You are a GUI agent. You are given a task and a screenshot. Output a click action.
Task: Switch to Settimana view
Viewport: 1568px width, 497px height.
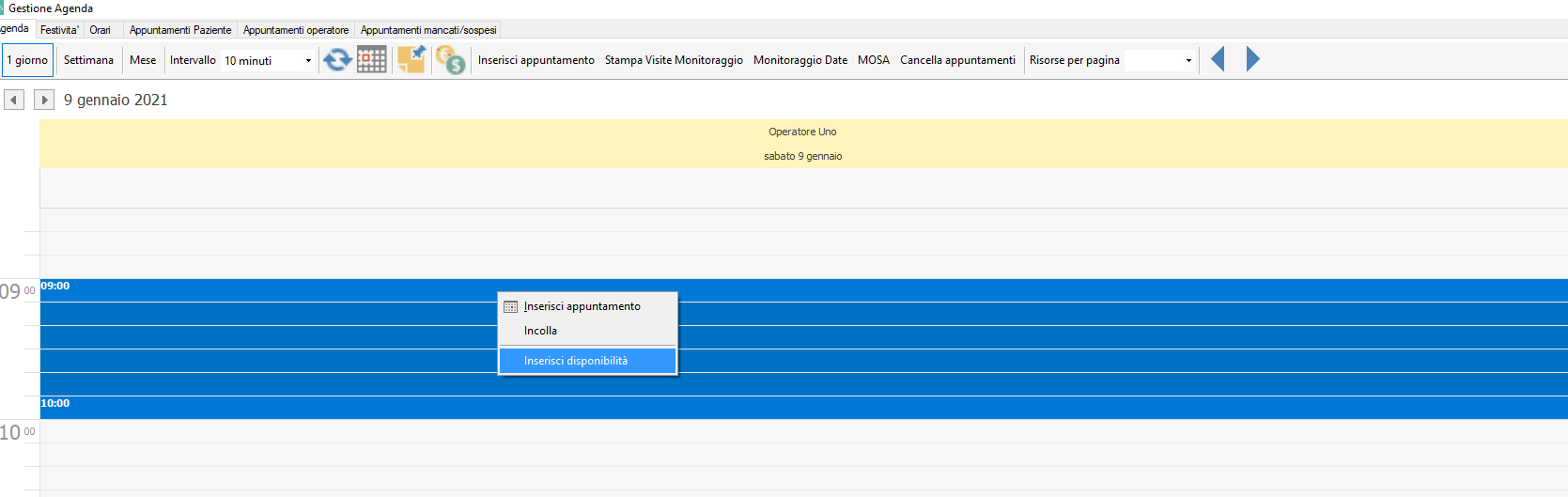88,60
